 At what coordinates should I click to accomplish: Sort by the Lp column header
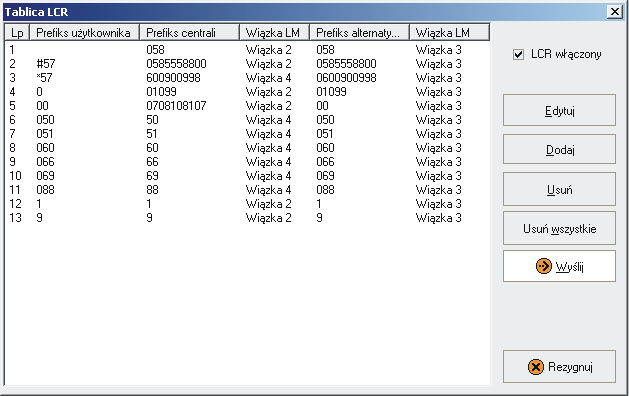[x=17, y=32]
